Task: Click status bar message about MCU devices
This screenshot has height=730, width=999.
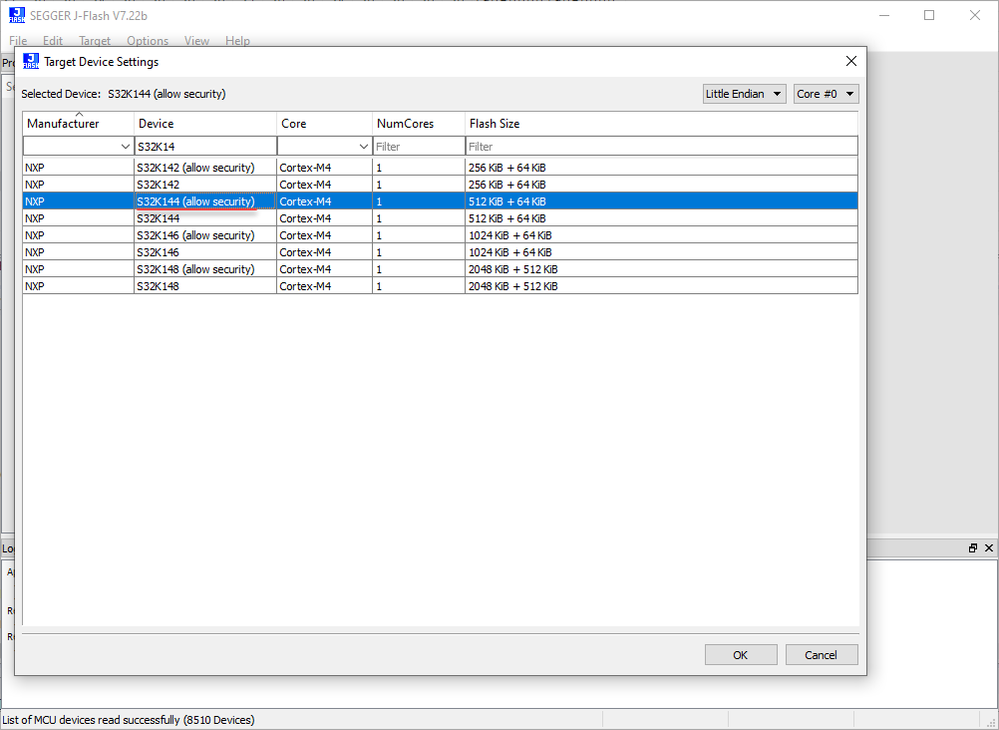Action: (129, 720)
